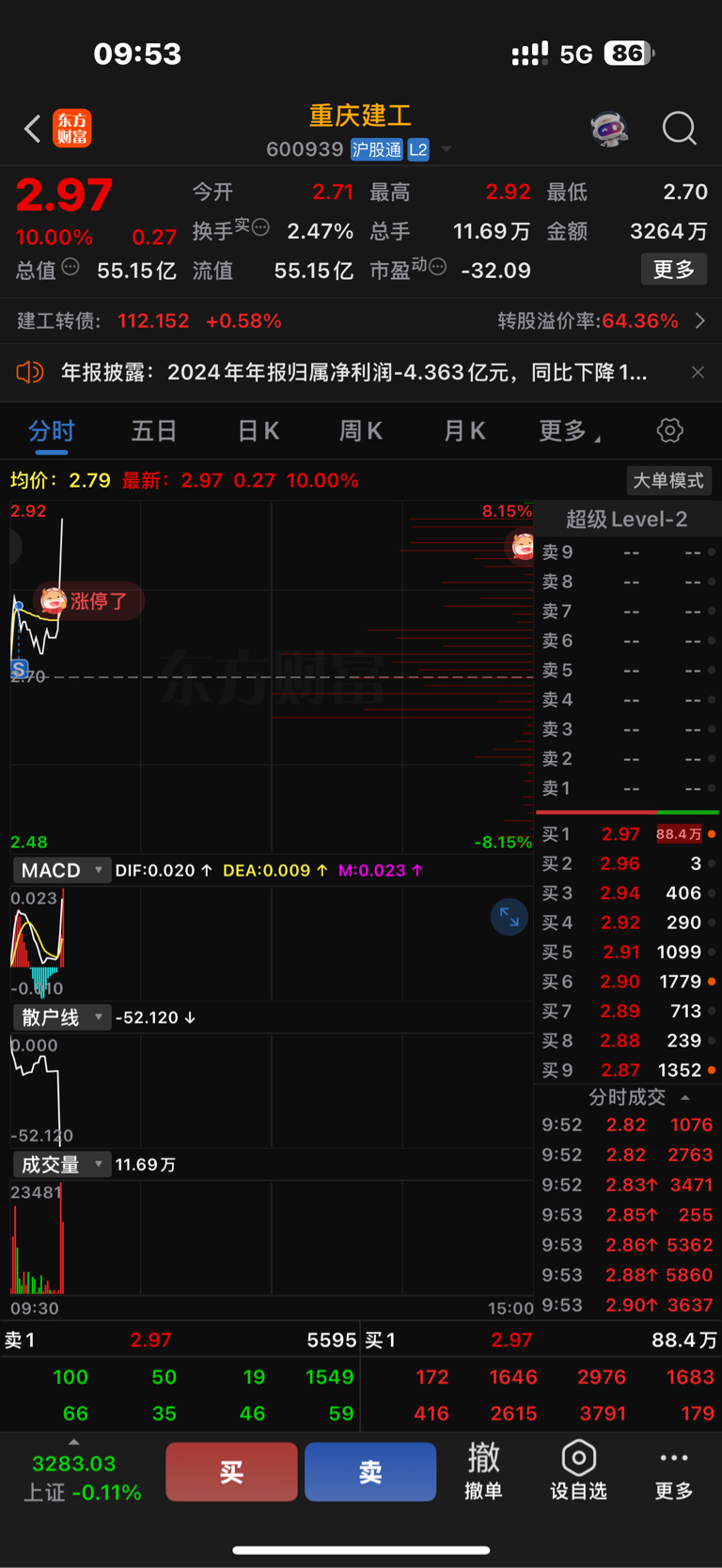This screenshot has height=1568, width=722.
Task: Tap mascot icon on chart right edge
Action: [x=522, y=545]
